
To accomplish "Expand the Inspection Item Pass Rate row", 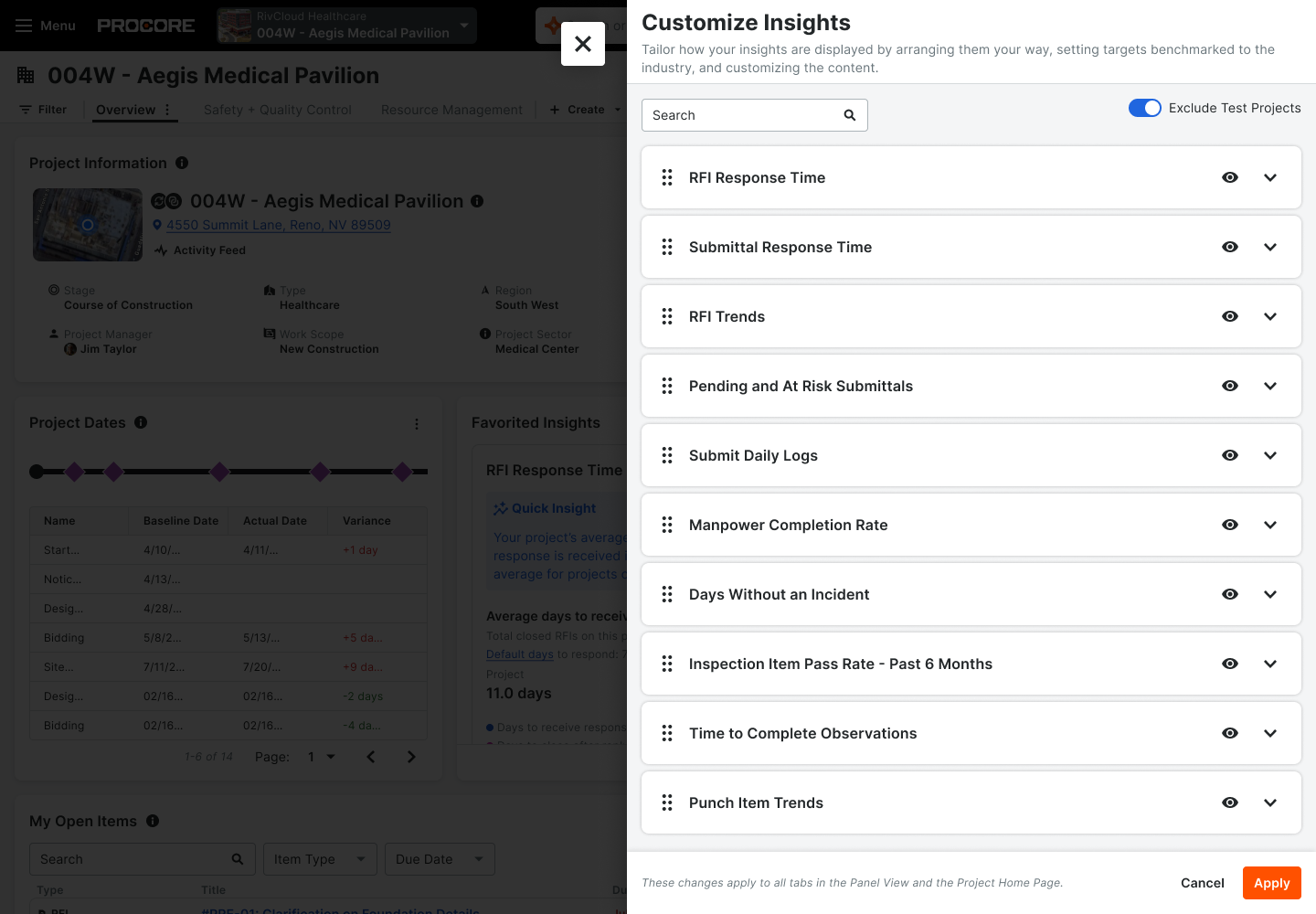I will pyautogui.click(x=1270, y=664).
